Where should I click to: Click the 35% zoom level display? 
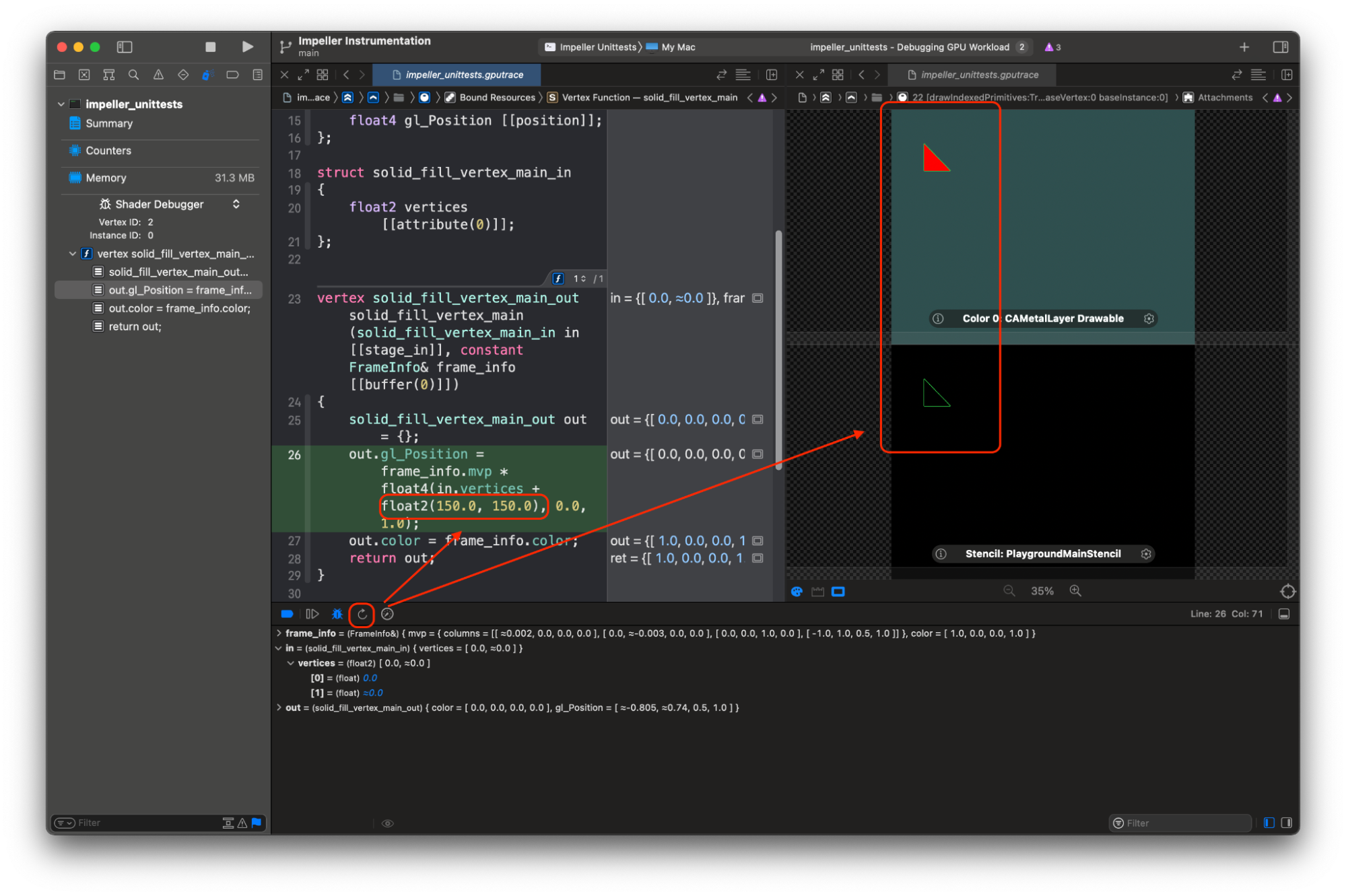(x=1041, y=591)
